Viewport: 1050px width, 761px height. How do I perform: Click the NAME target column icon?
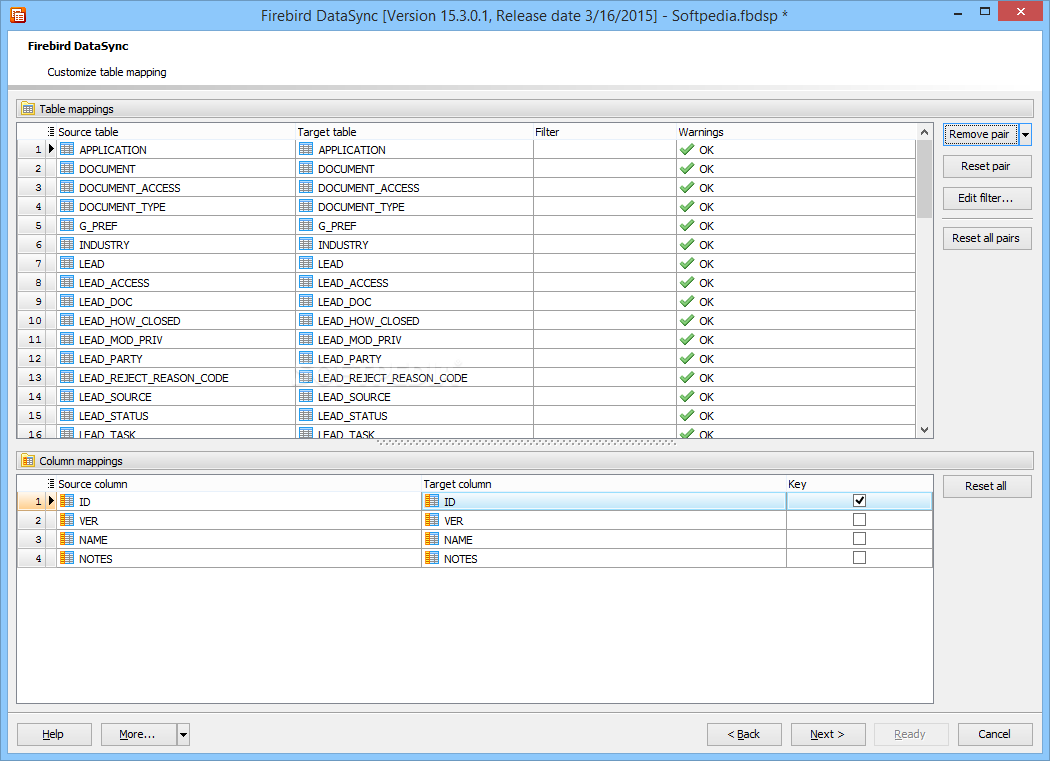432,539
